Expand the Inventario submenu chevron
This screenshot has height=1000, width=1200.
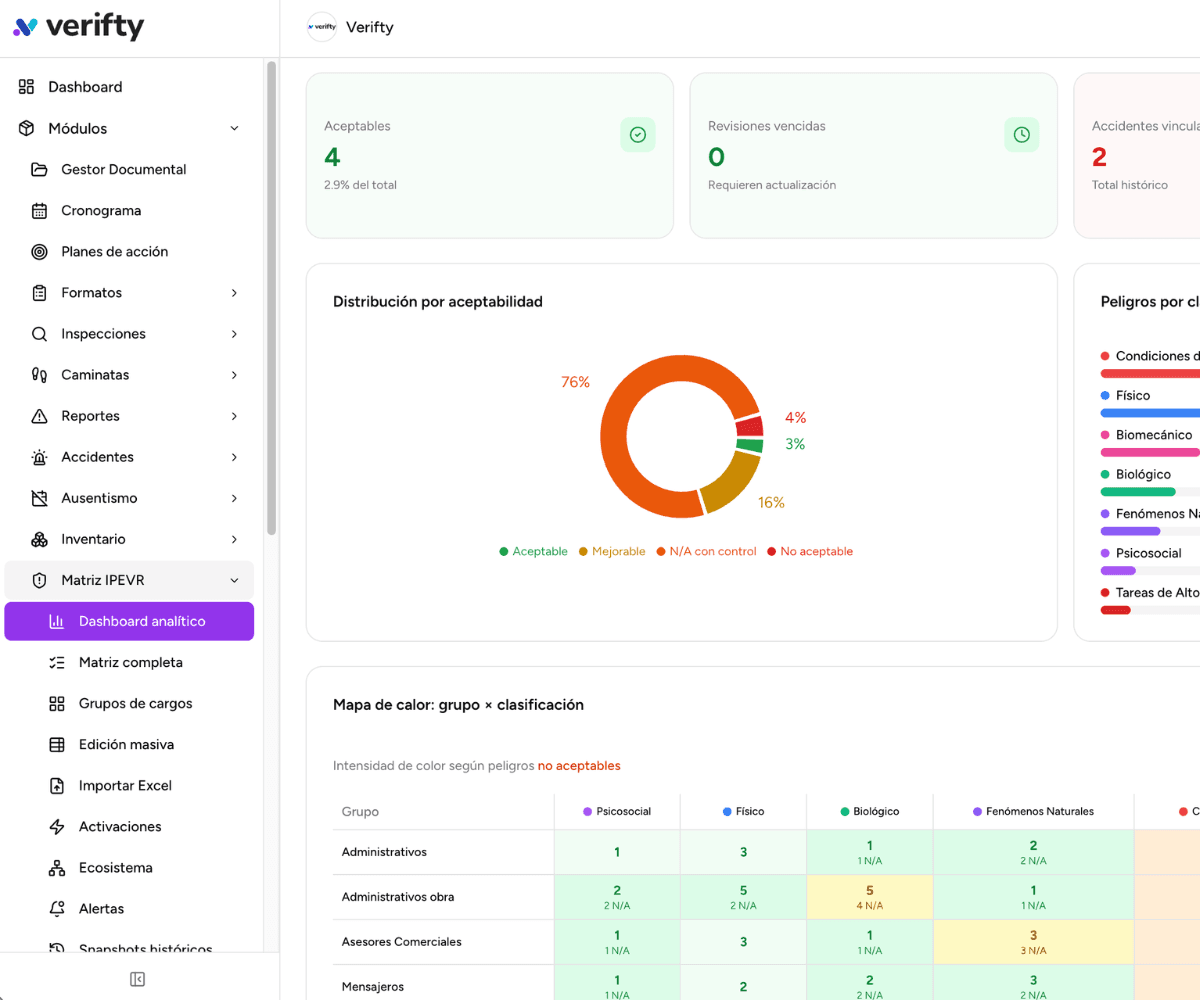pos(234,538)
